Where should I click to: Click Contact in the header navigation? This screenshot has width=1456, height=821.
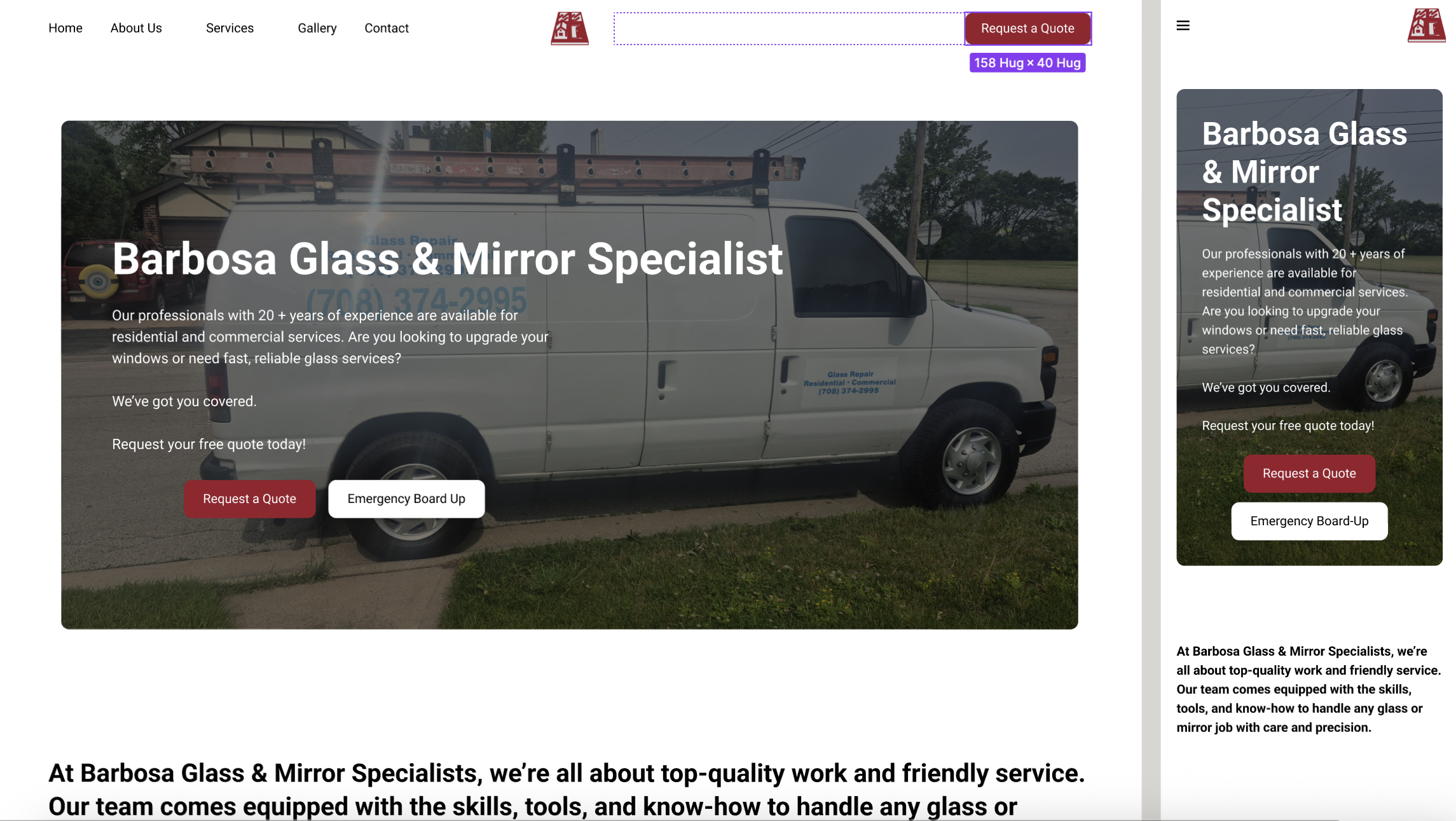click(387, 28)
